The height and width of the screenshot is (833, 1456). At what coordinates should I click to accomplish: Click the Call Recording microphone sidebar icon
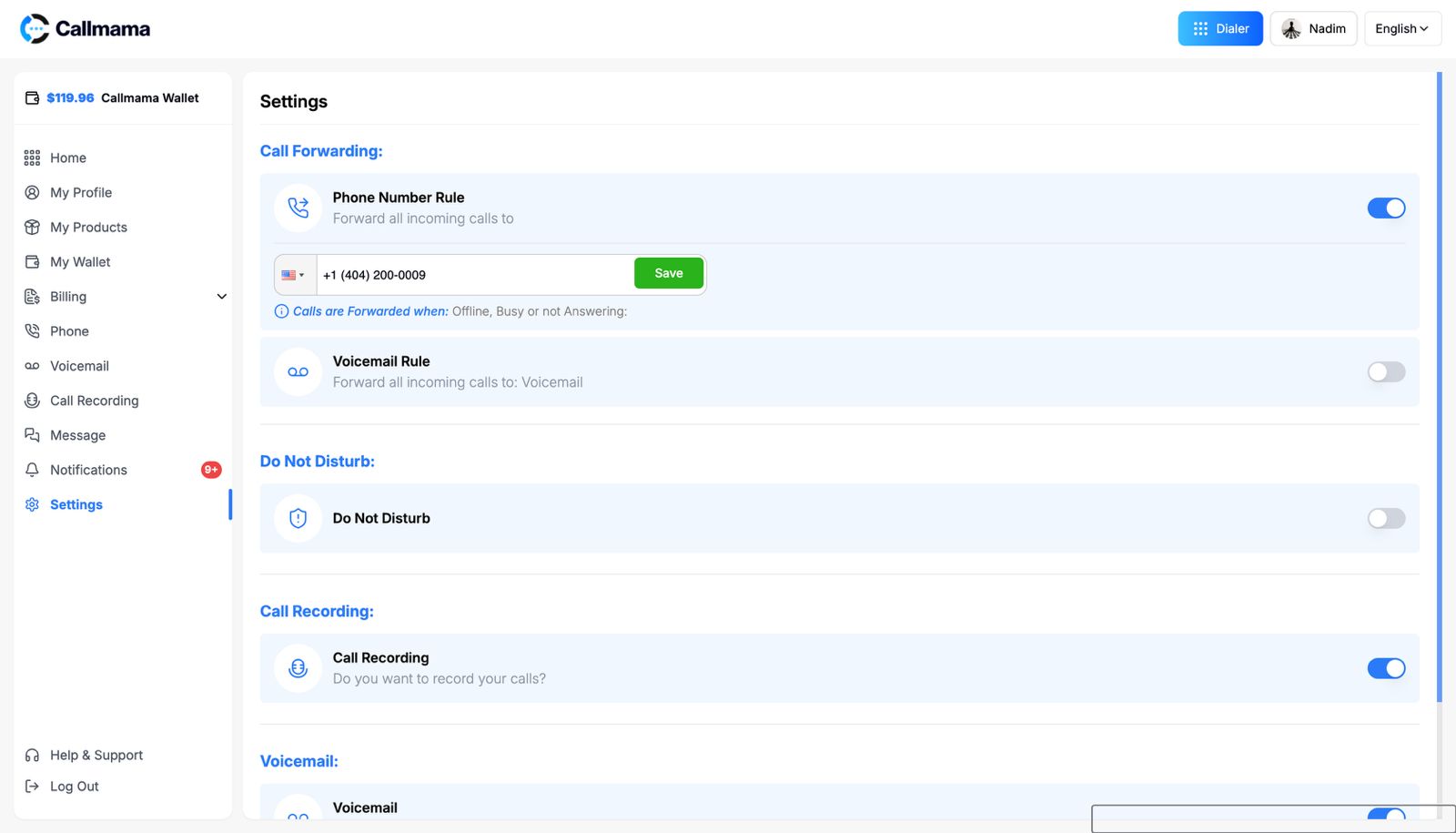tap(32, 400)
